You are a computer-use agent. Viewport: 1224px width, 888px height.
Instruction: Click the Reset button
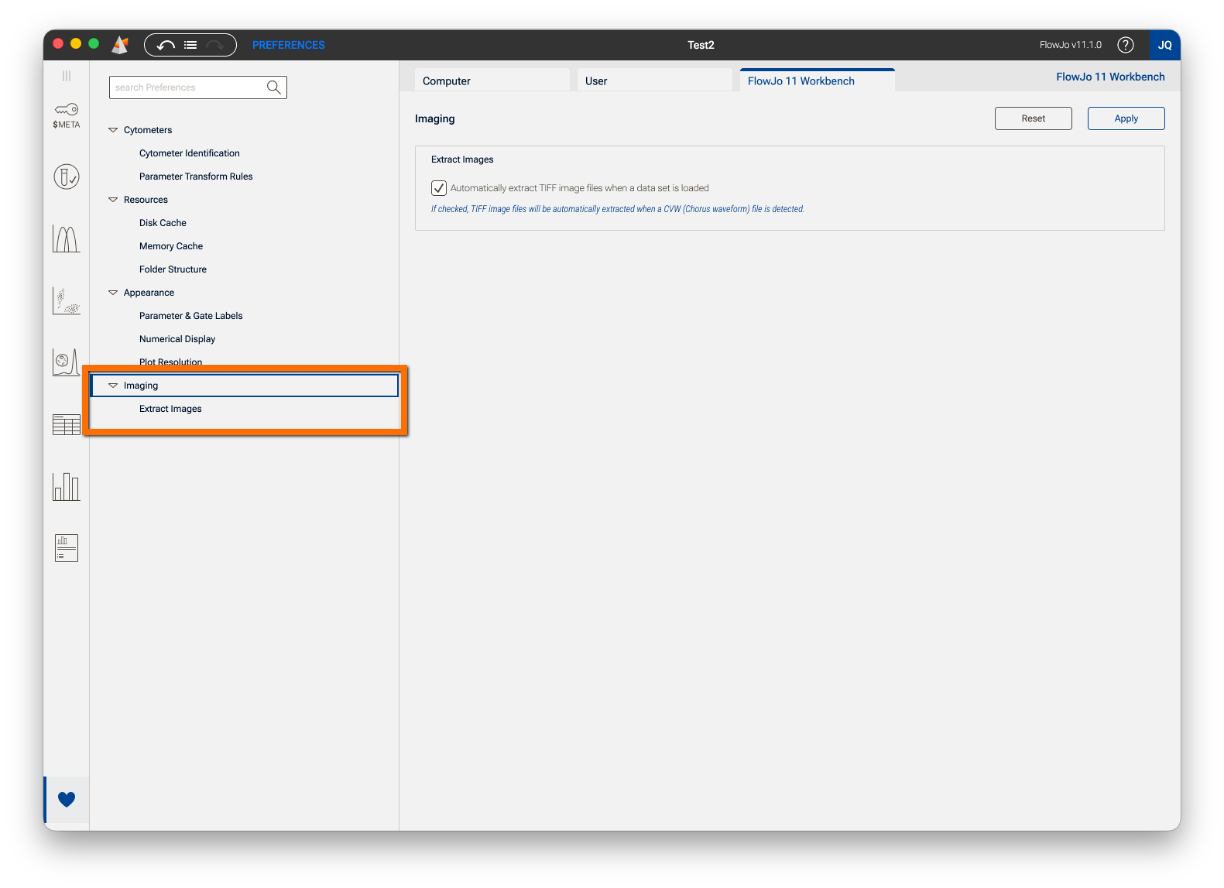1033,118
